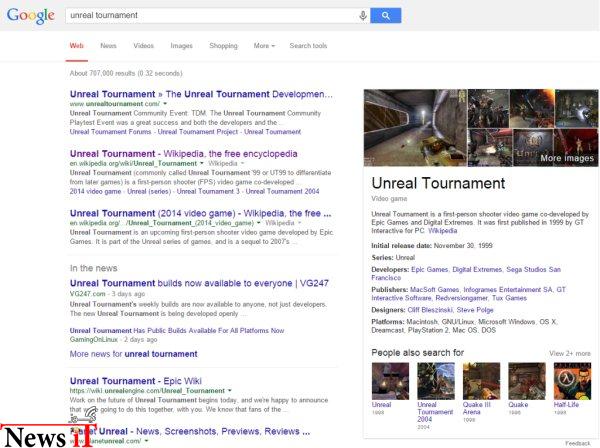Viewport: 600px width, 448px height.
Task: Switch to the Videos tab
Action: (143, 46)
